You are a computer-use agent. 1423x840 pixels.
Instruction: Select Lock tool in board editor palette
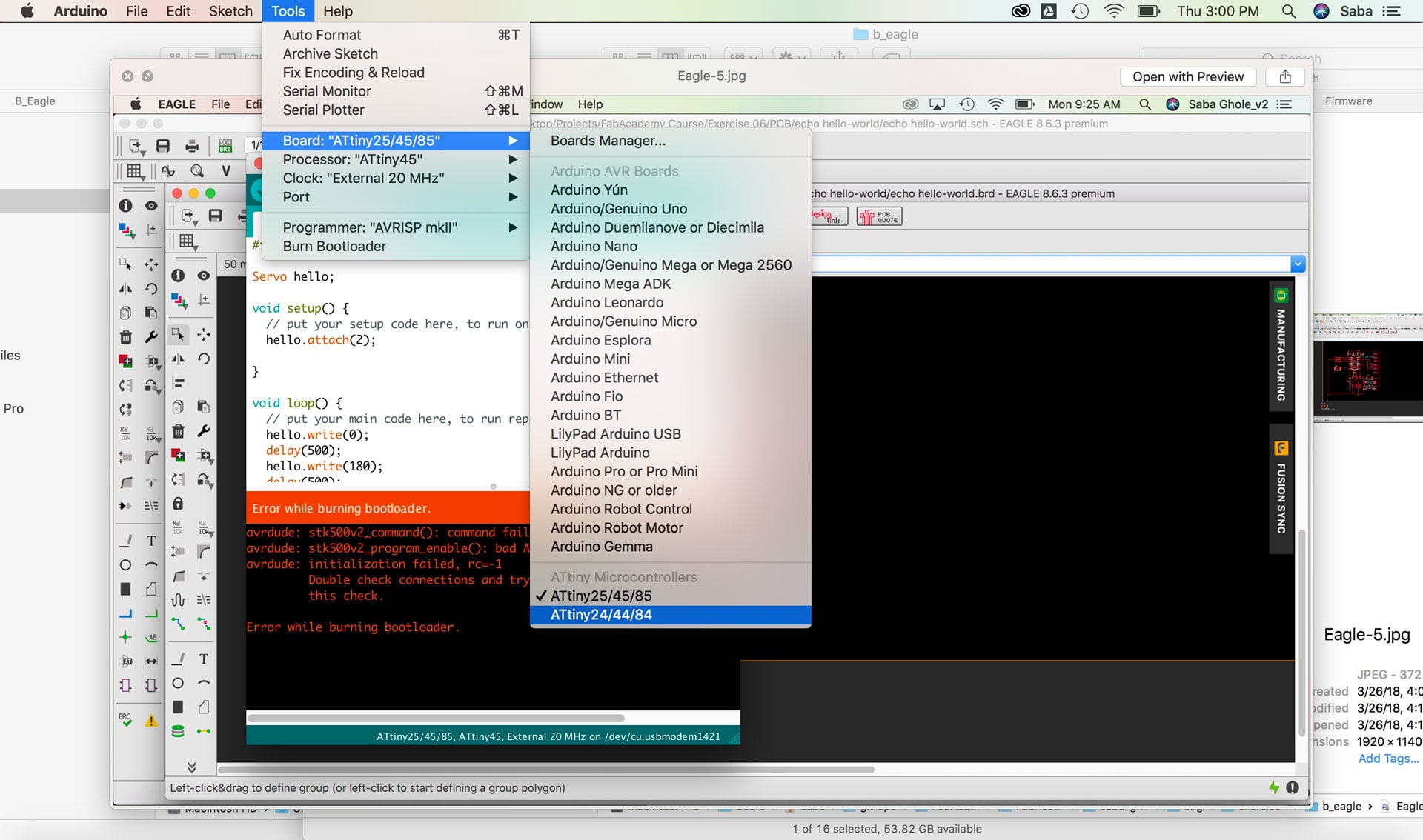pyautogui.click(x=178, y=504)
